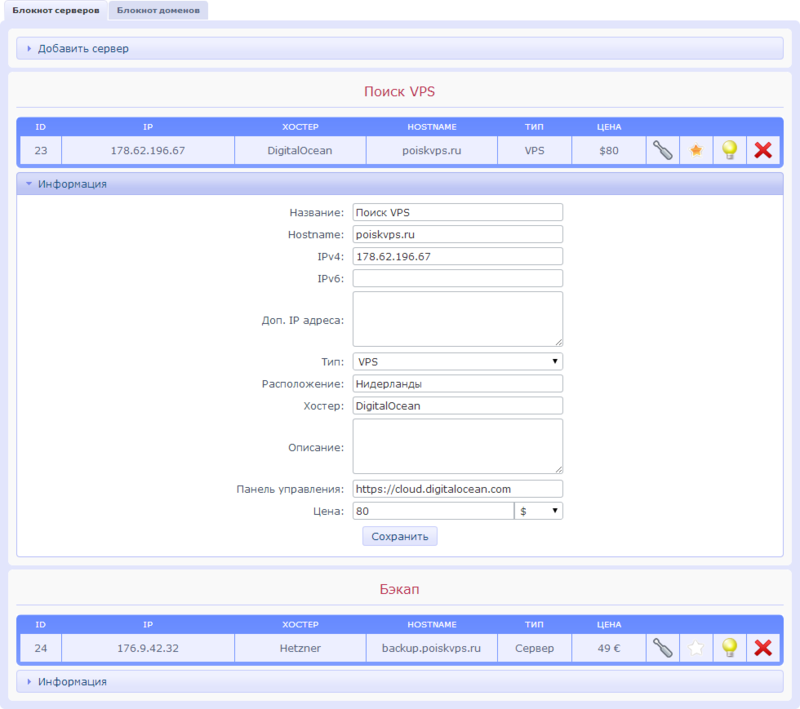Click the Доп. IP адреса textarea
This screenshot has height=709, width=800.
(458, 319)
